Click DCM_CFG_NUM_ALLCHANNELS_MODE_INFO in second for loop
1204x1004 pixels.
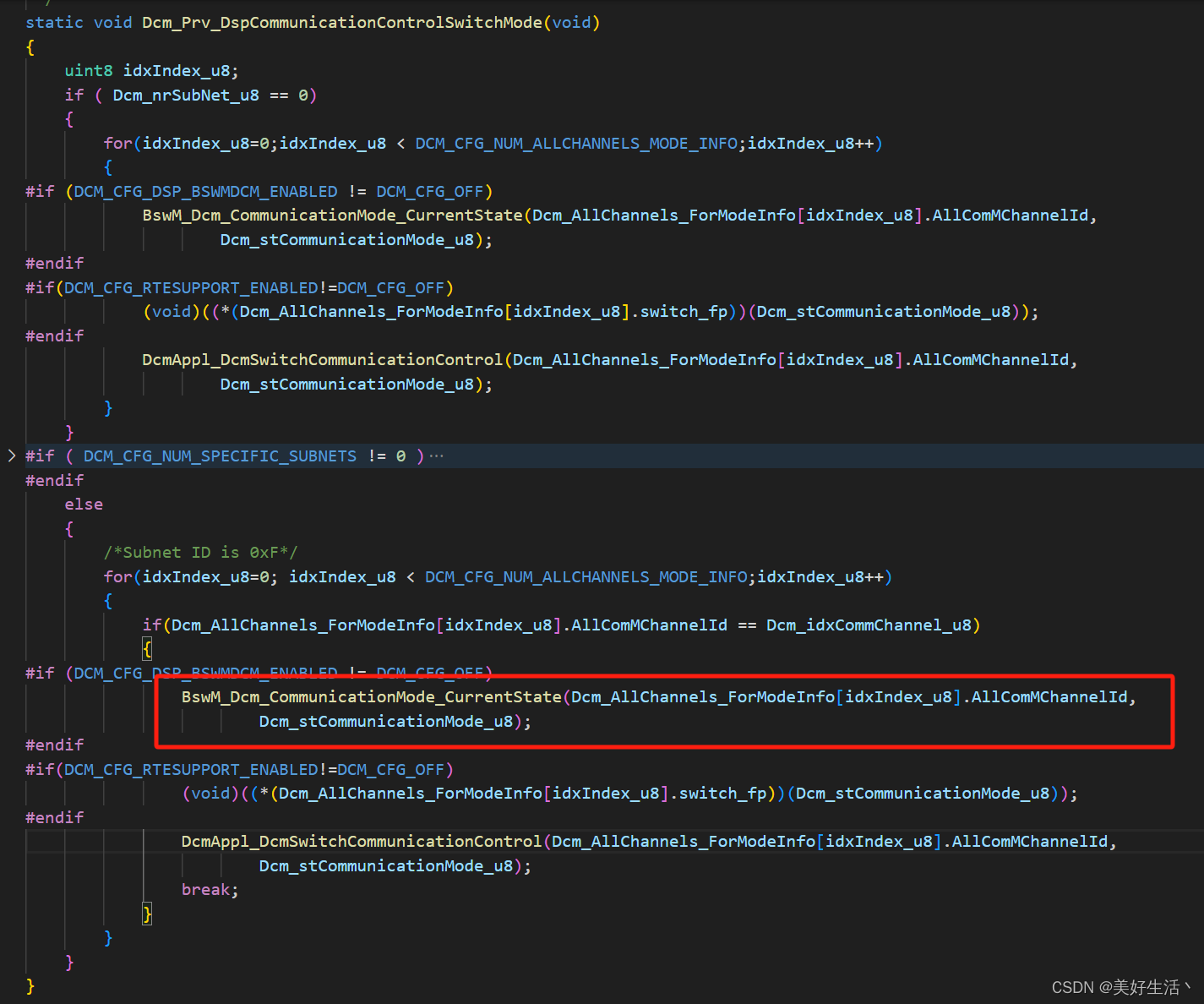pos(586,577)
